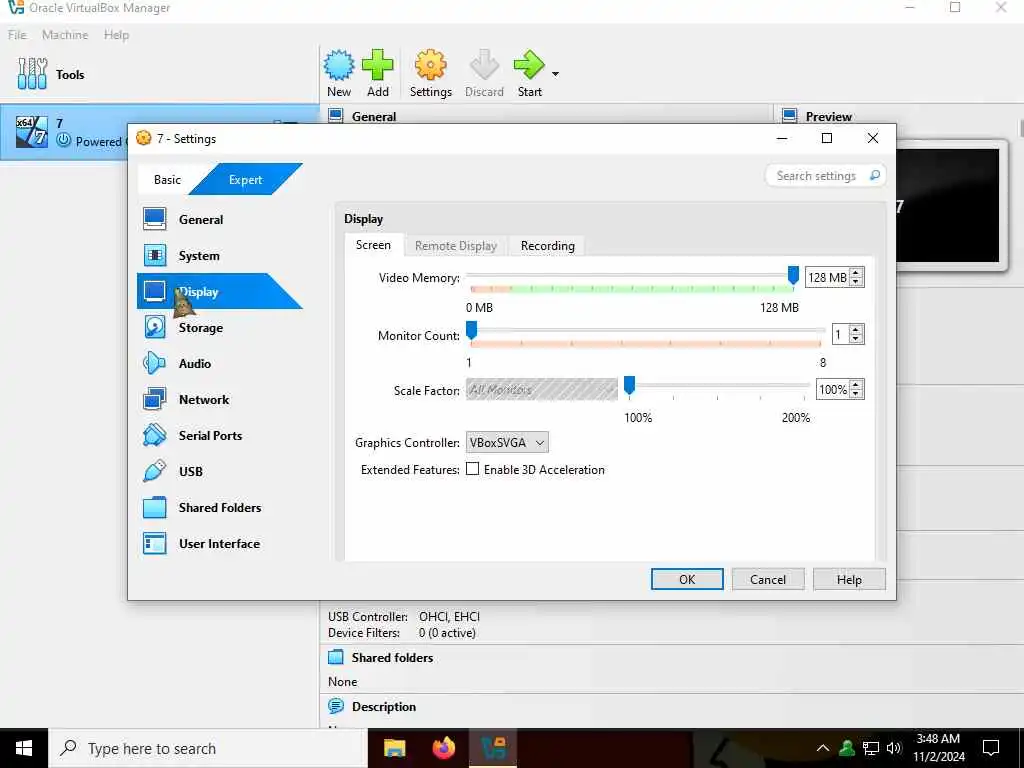Open the notification center icon
This screenshot has height=768, width=1024.
click(x=991, y=748)
